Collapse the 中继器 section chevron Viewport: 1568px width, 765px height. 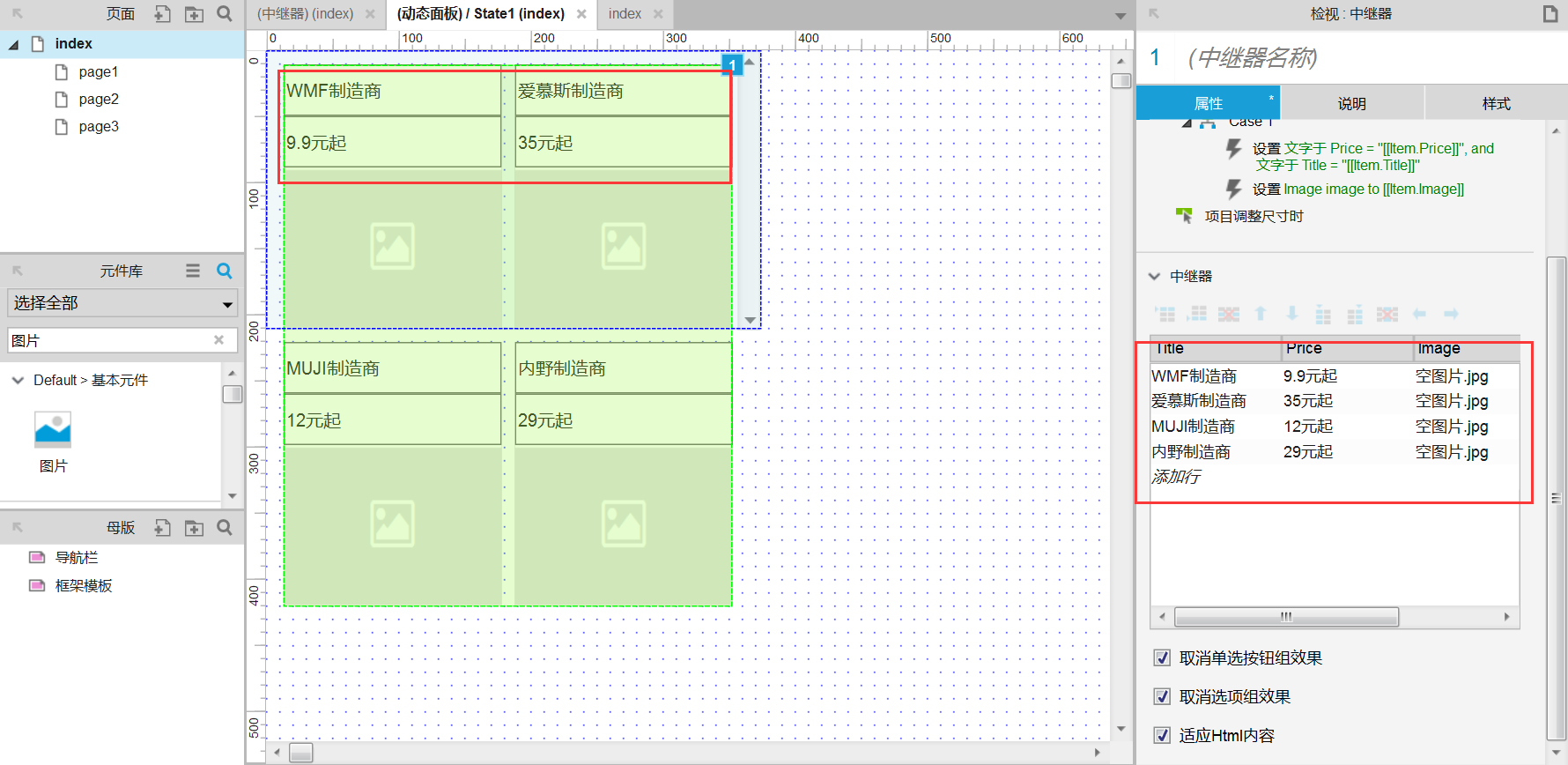(x=1154, y=276)
